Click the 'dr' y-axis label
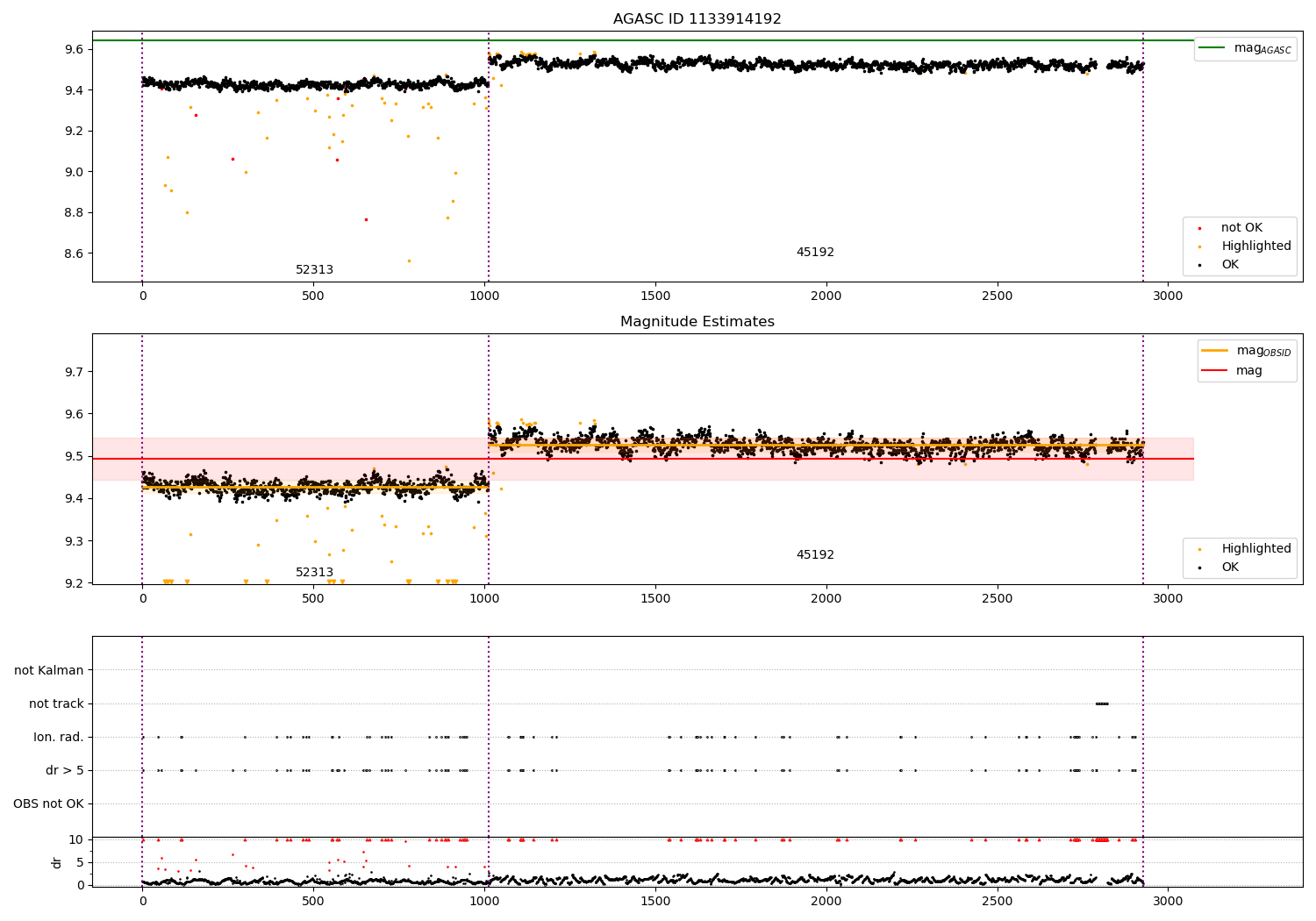The width and height of the screenshot is (1316, 921). point(57,862)
